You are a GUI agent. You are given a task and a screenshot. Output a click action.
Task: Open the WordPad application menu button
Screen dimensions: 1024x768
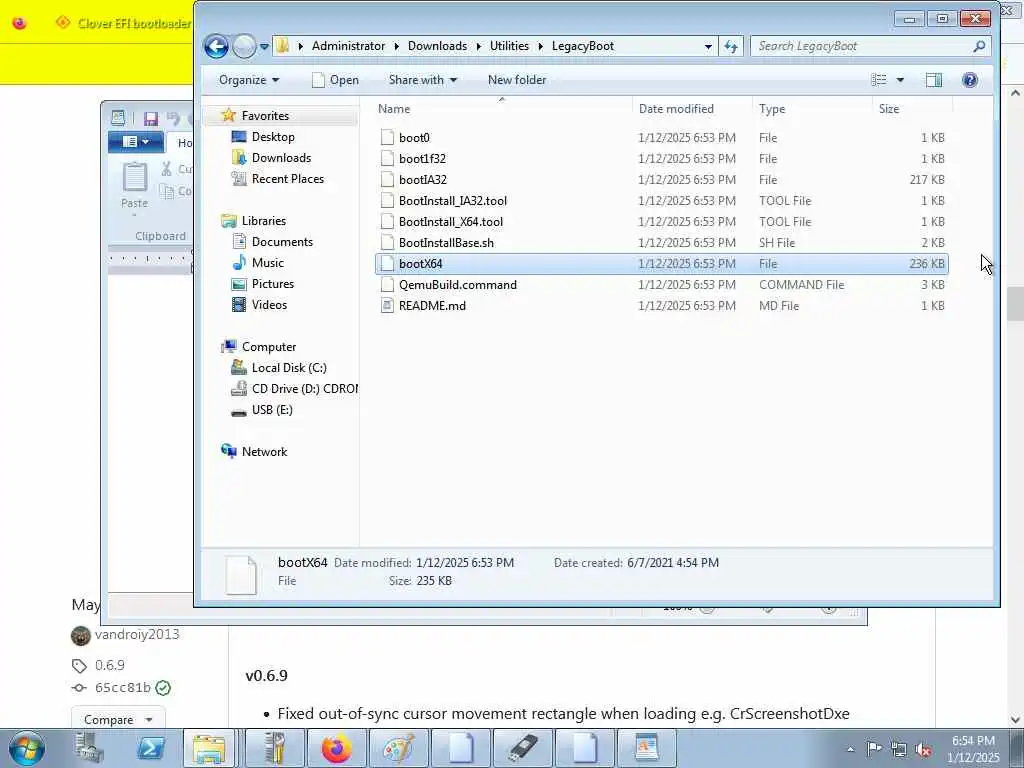[136, 142]
